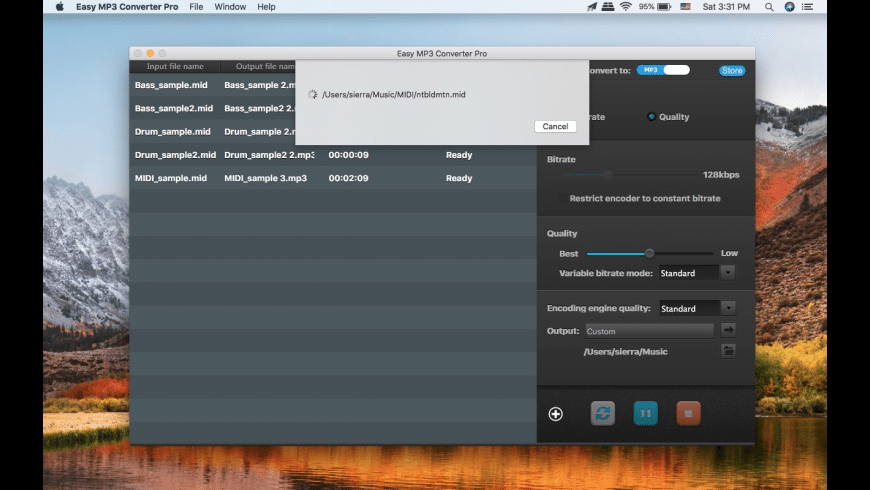Click the Cancel button in dialog
Image resolution: width=870 pixels, height=490 pixels.
click(555, 127)
